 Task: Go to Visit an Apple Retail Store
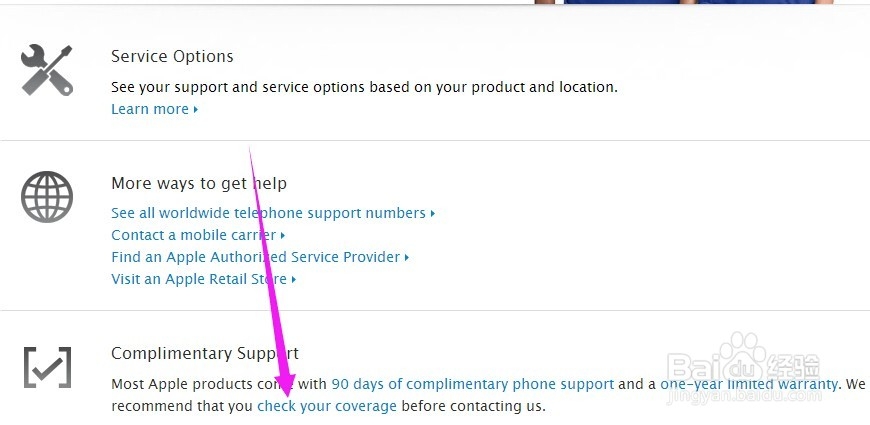pos(199,279)
